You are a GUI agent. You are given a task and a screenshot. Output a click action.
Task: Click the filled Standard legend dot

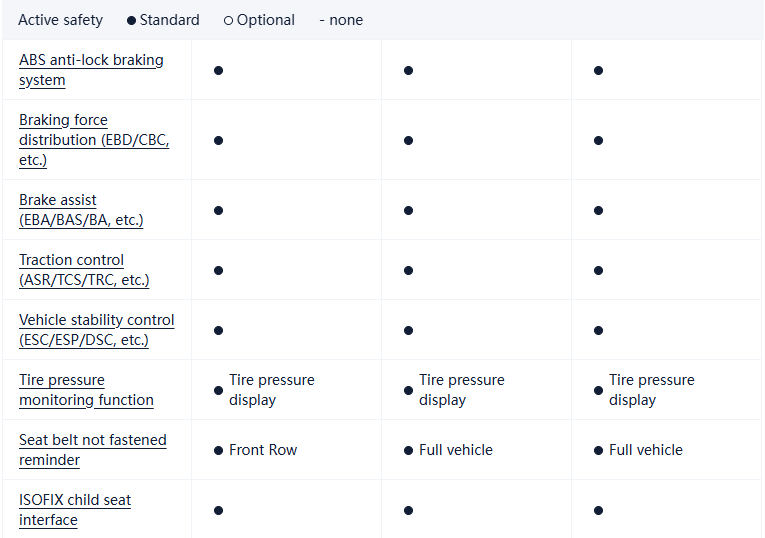[x=132, y=20]
